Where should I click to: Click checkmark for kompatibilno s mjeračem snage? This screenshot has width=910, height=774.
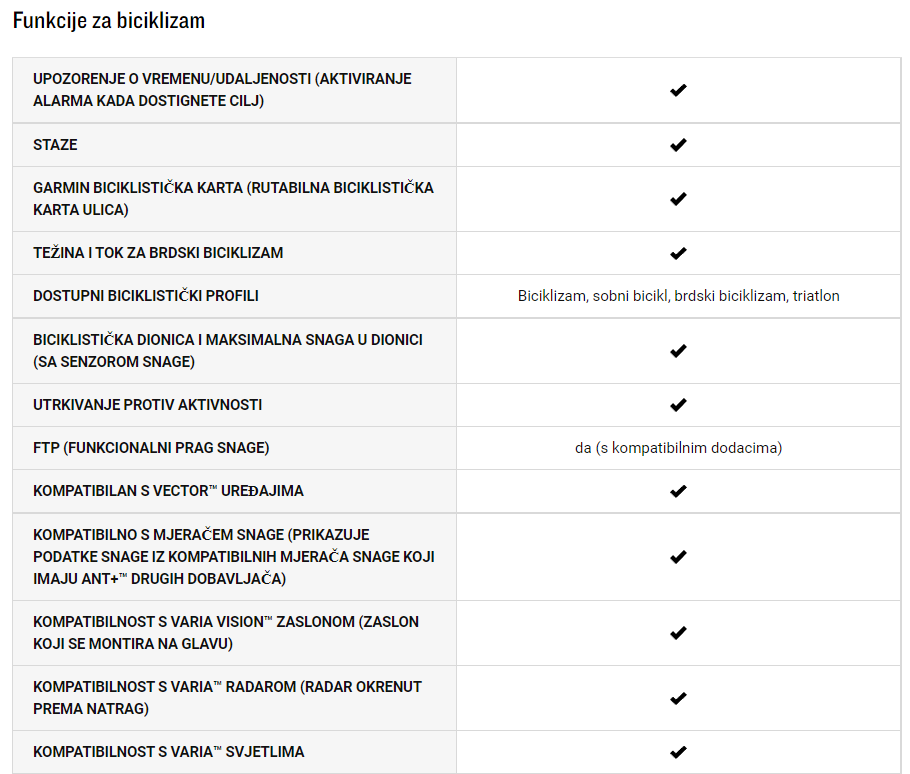point(678,557)
